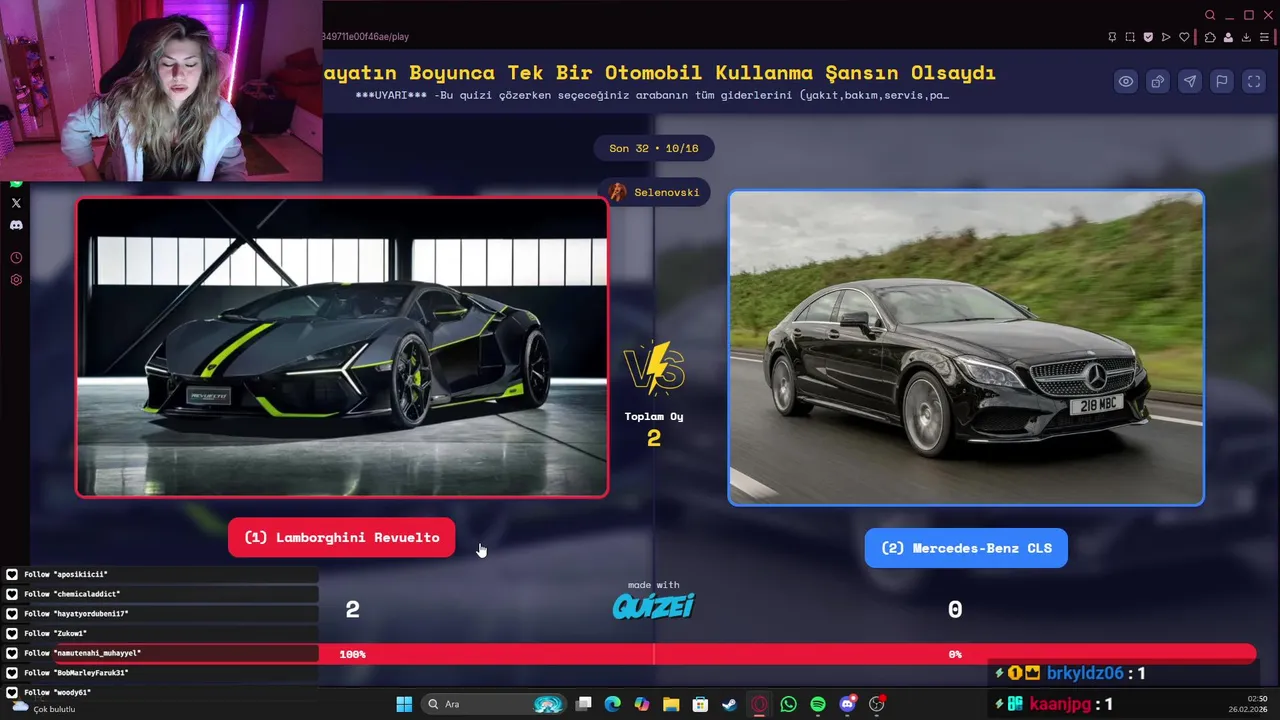Open Discord from taskbar
Viewport: 1280px width, 720px height.
[847, 704]
